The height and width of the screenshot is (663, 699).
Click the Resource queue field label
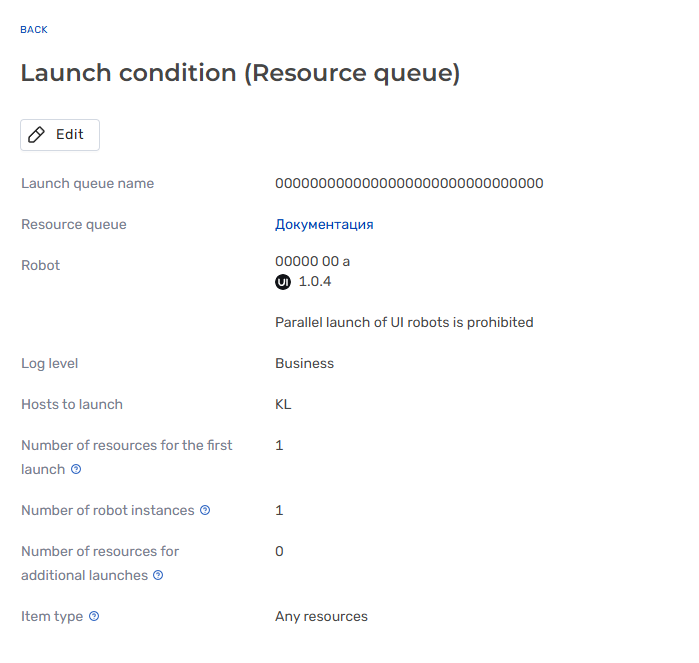point(74,224)
